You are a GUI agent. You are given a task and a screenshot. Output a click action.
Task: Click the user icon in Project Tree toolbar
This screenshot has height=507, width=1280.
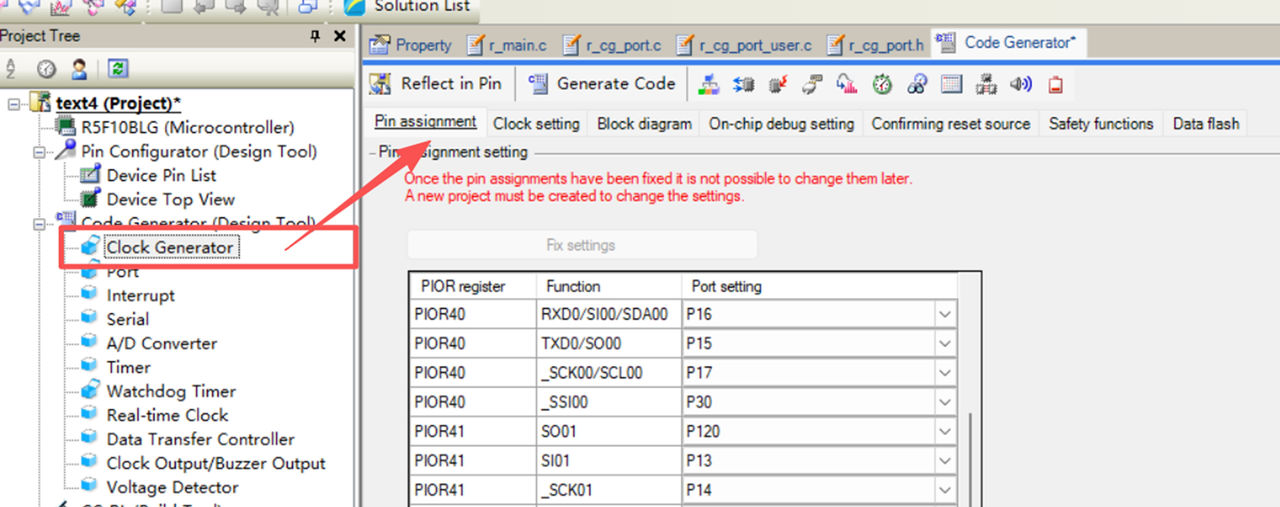click(79, 69)
